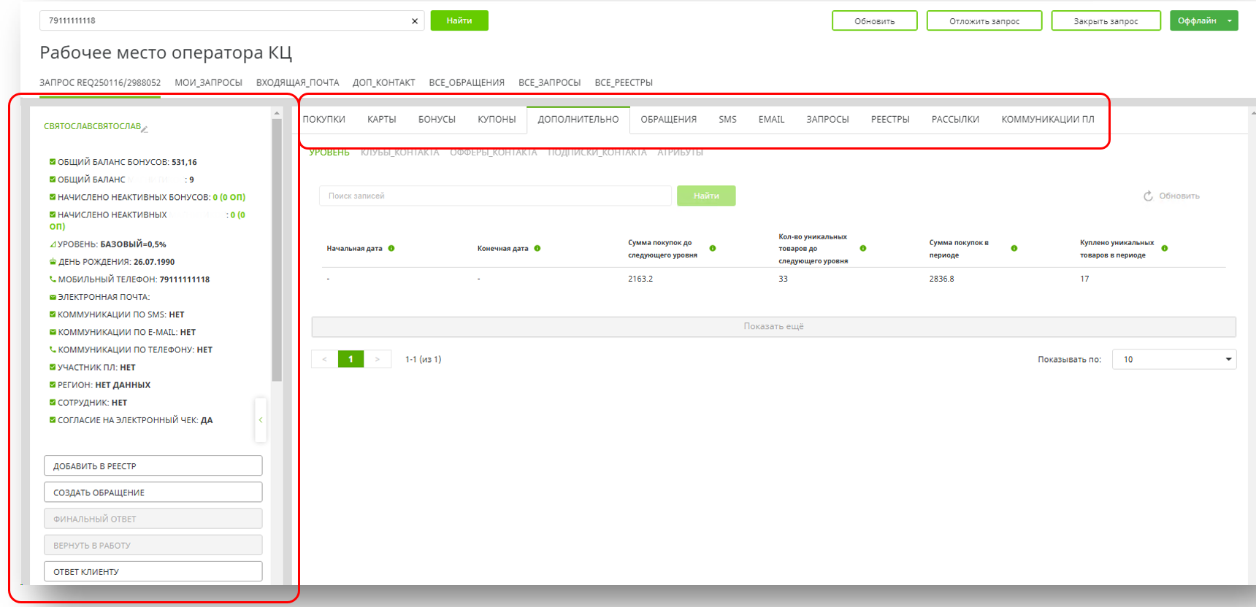
Task: Click info icon next to Начальная дата
Action: pyautogui.click(x=391, y=249)
